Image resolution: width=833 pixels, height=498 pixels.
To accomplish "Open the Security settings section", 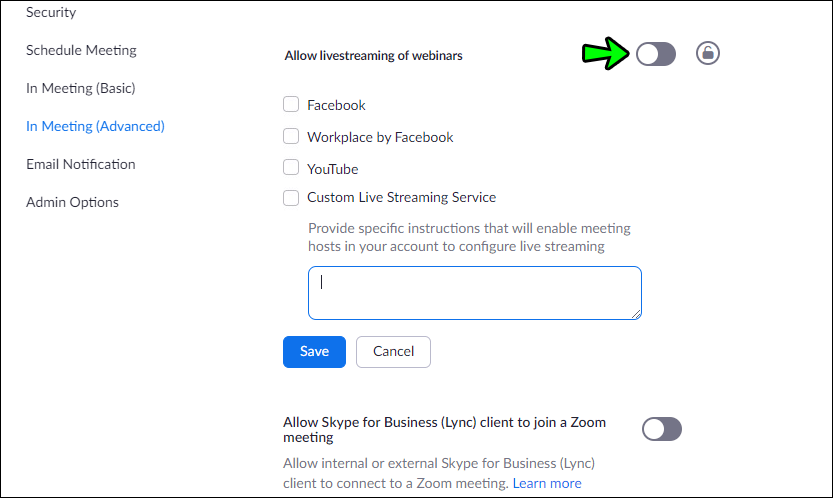I will coord(51,12).
